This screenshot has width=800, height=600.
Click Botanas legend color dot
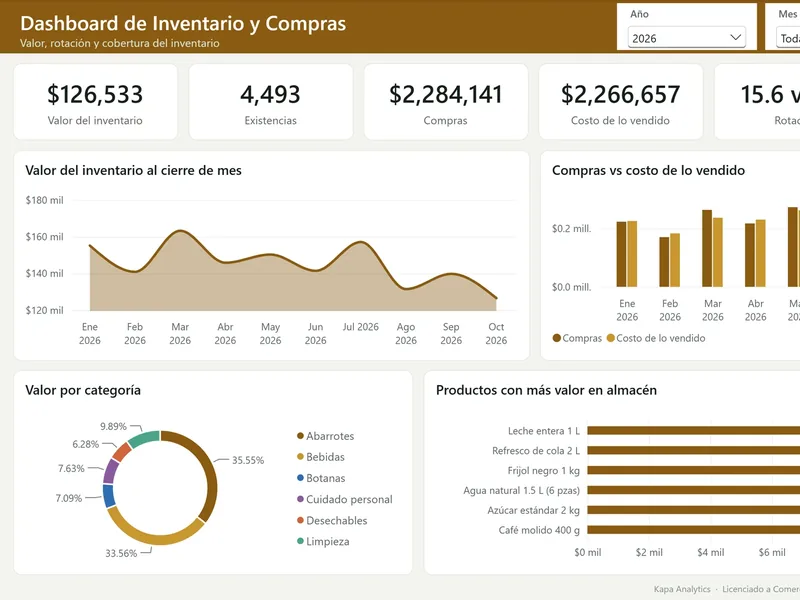pos(301,478)
